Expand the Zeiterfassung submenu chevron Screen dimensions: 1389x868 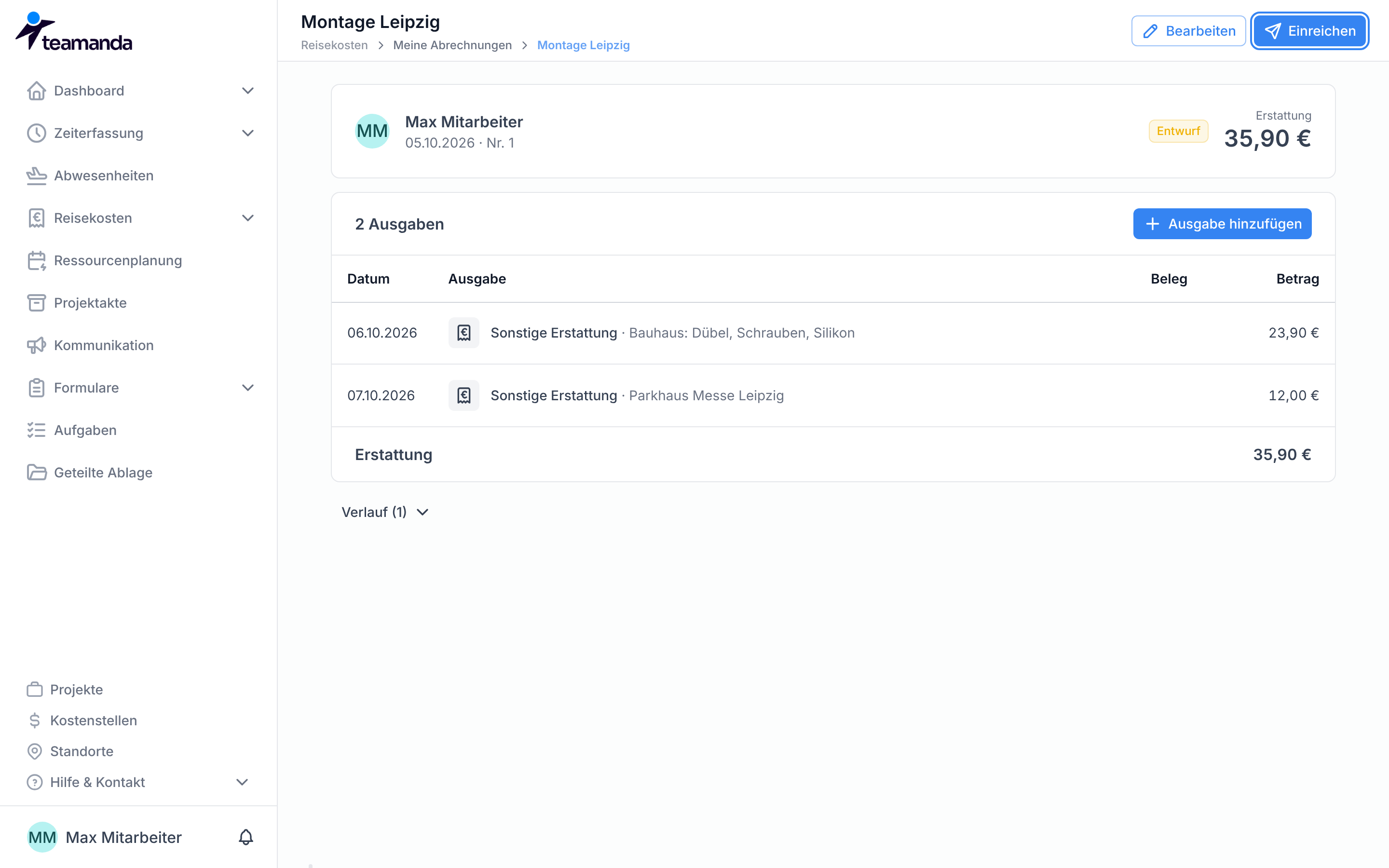[x=247, y=133]
